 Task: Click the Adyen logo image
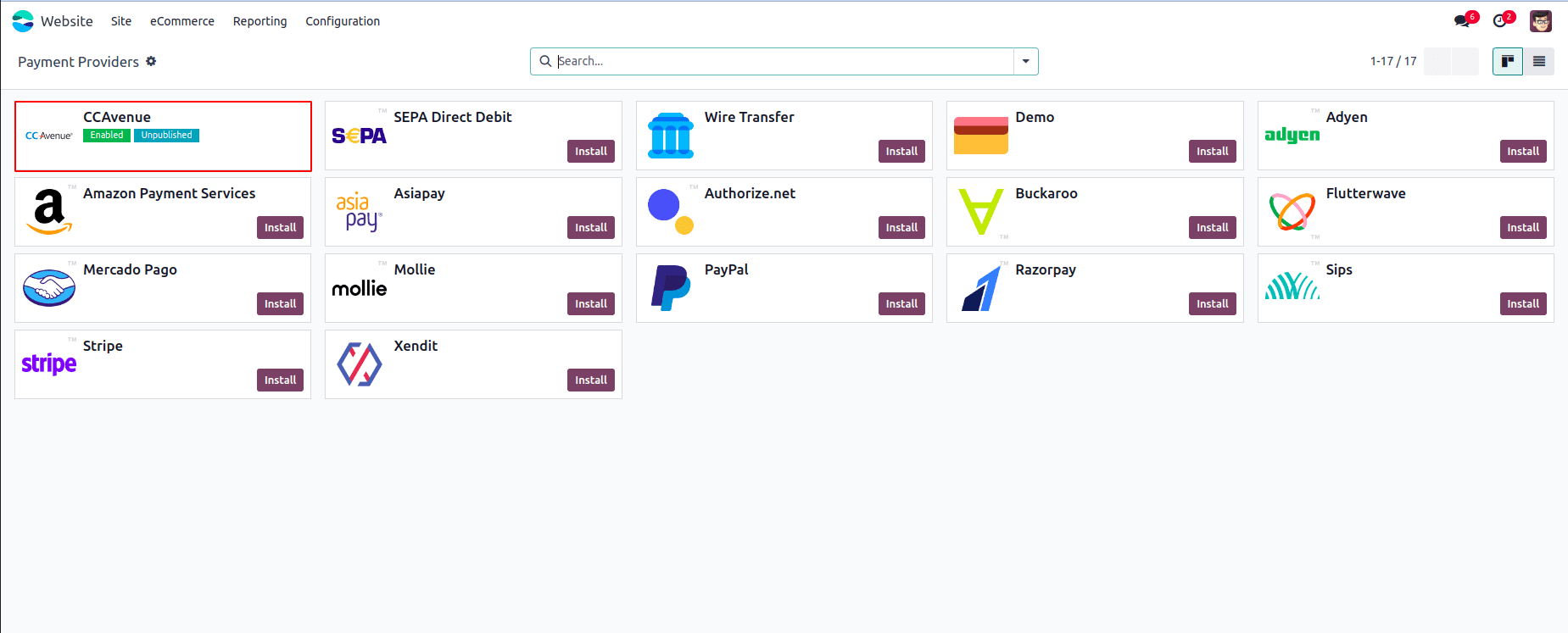click(1292, 136)
